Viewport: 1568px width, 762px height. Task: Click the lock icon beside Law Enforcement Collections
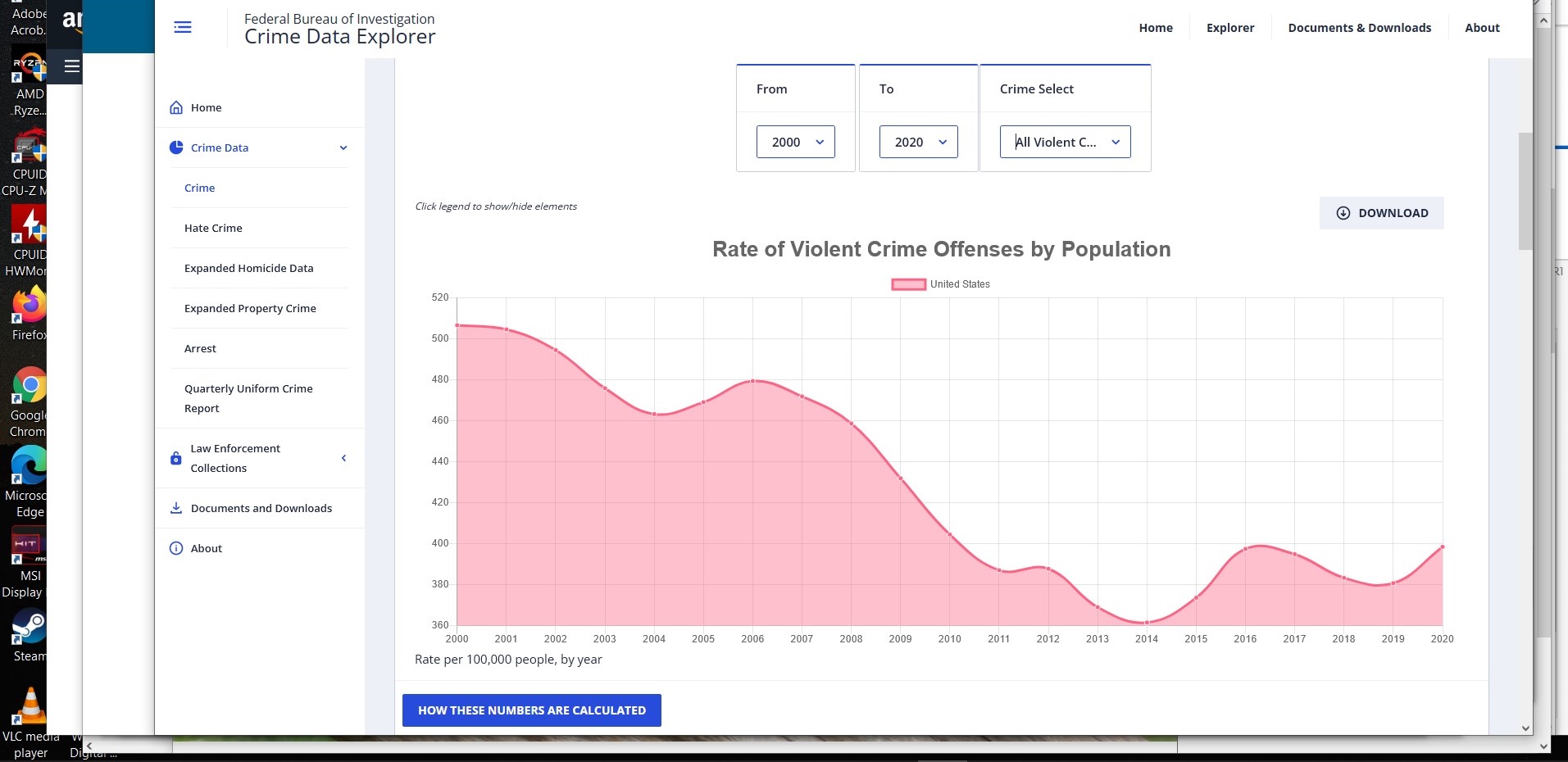[x=175, y=458]
